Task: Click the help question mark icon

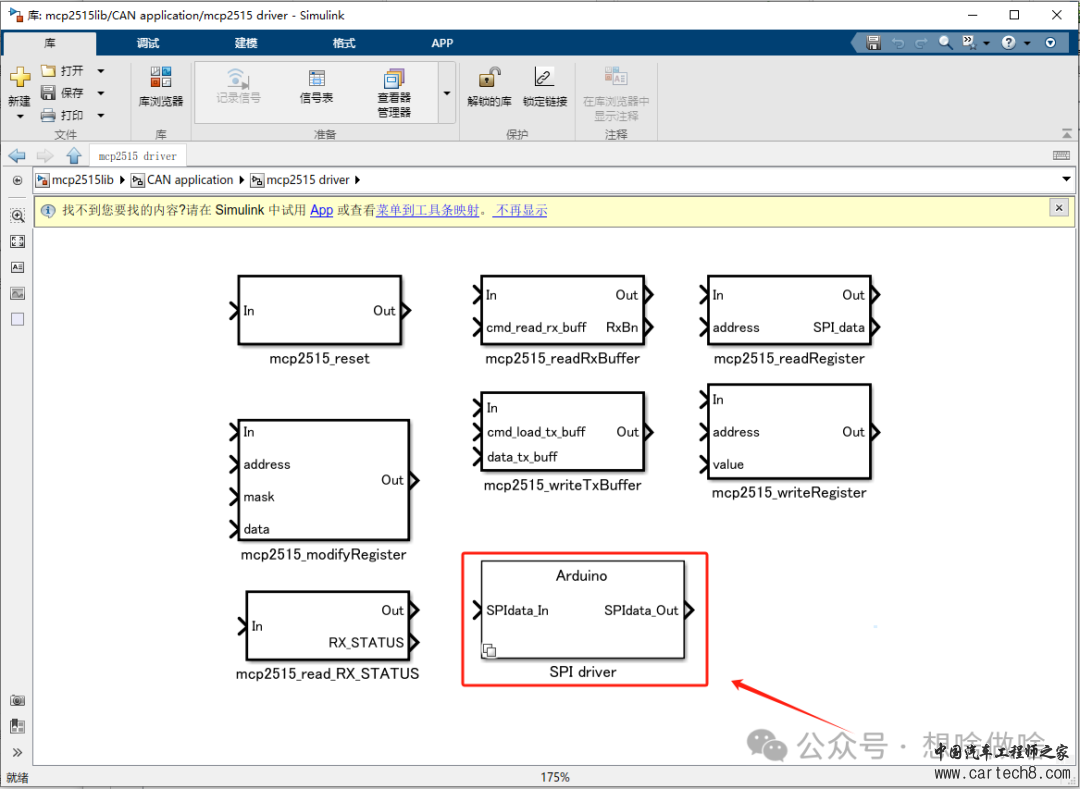Action: tap(1008, 43)
